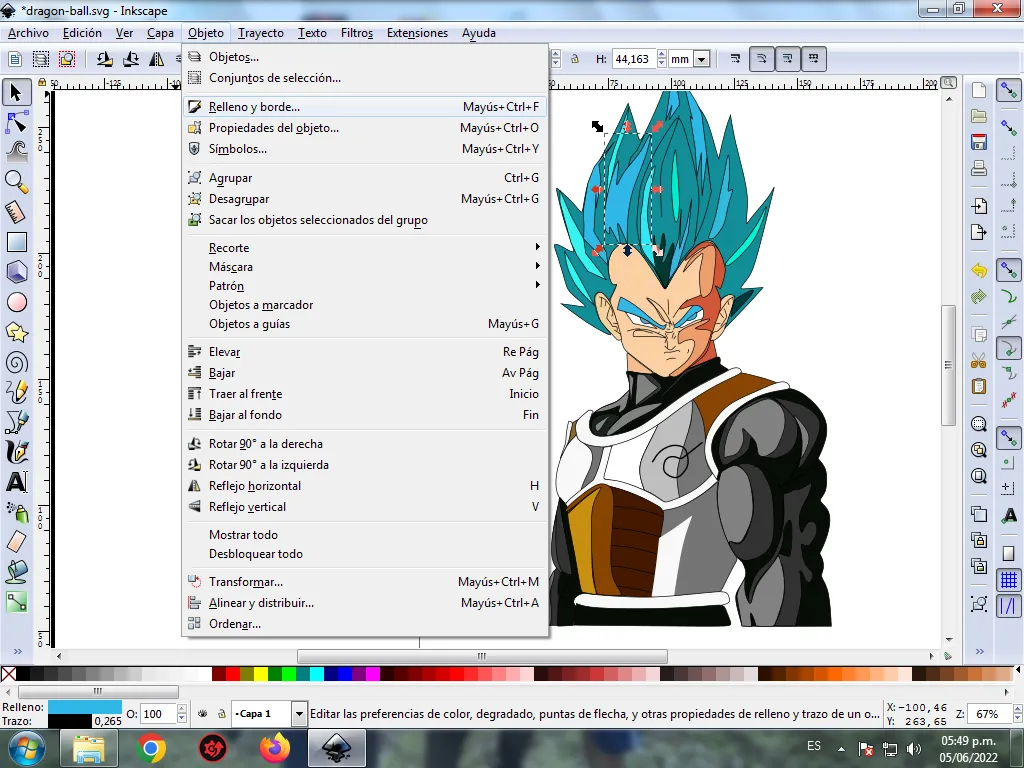
Task: Select the Paint bucket fill tool
Action: pos(16,572)
